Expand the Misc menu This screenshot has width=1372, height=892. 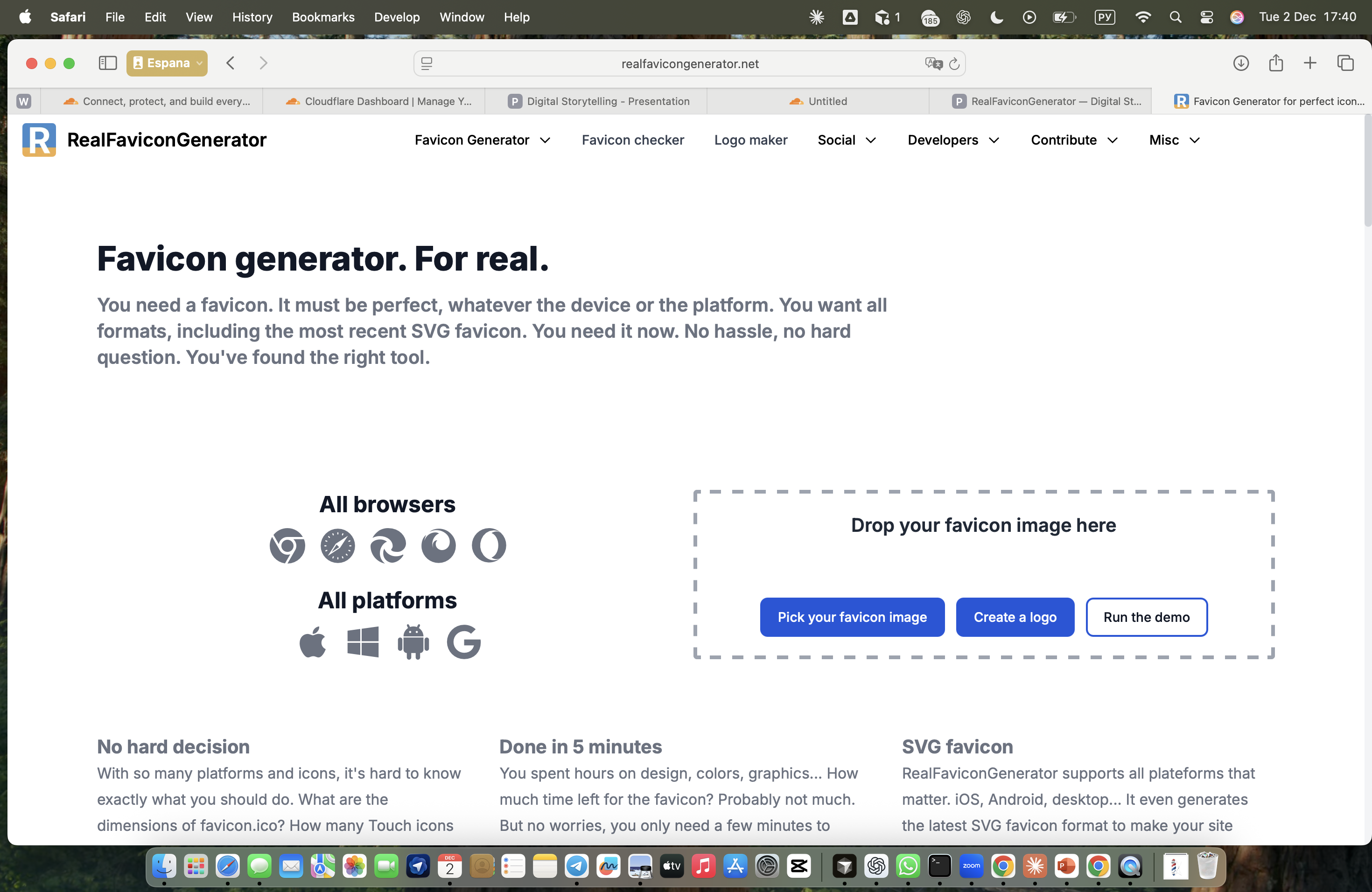1174,140
